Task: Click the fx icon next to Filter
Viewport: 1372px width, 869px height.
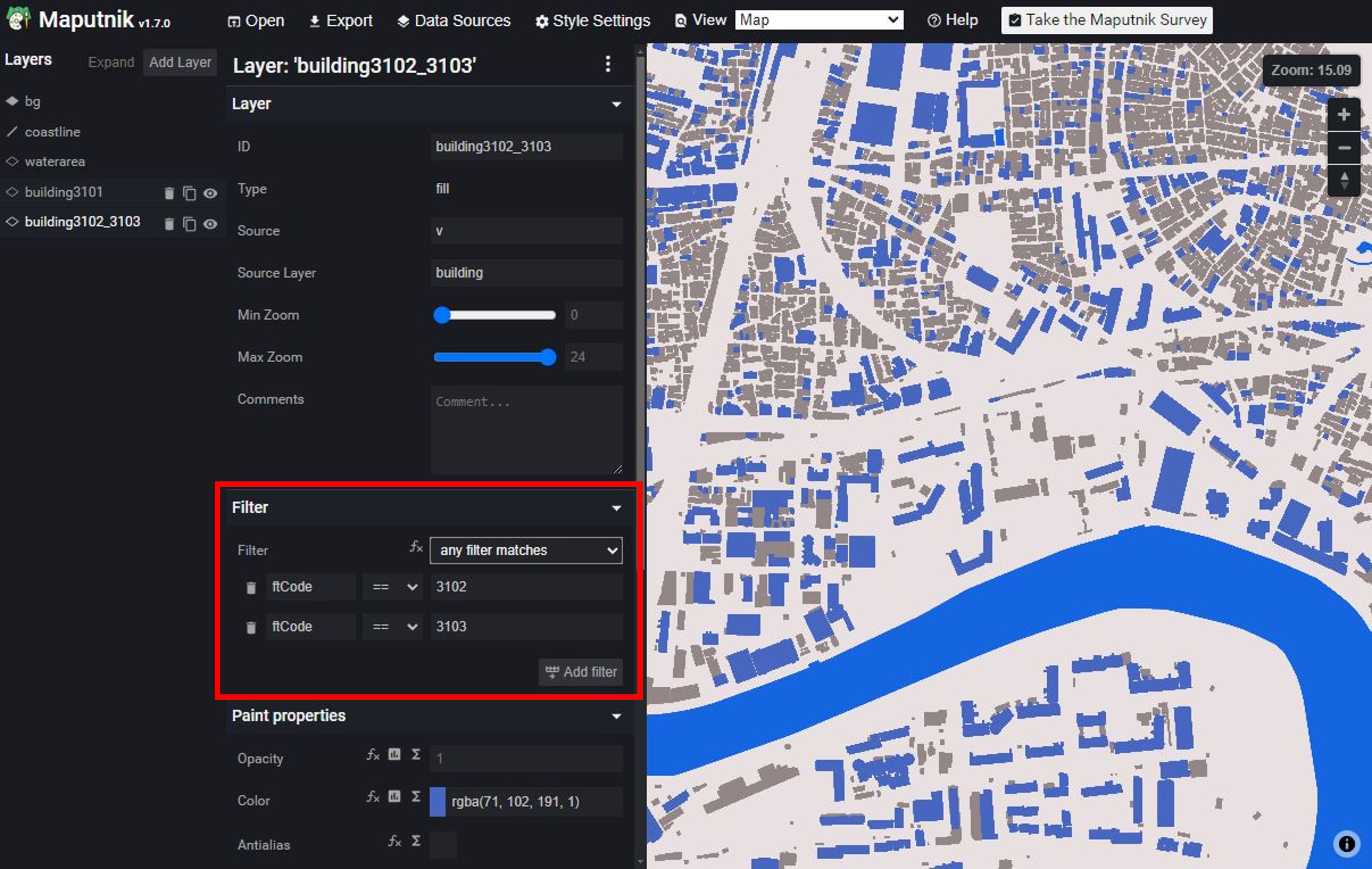Action: coord(415,548)
